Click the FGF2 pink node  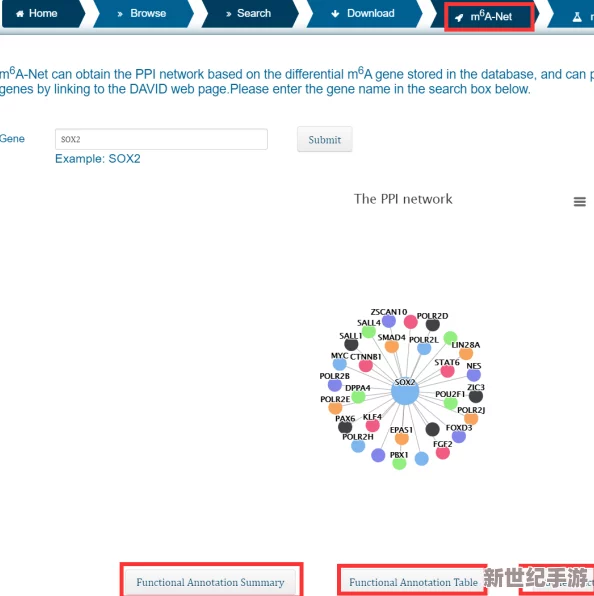coord(442,452)
